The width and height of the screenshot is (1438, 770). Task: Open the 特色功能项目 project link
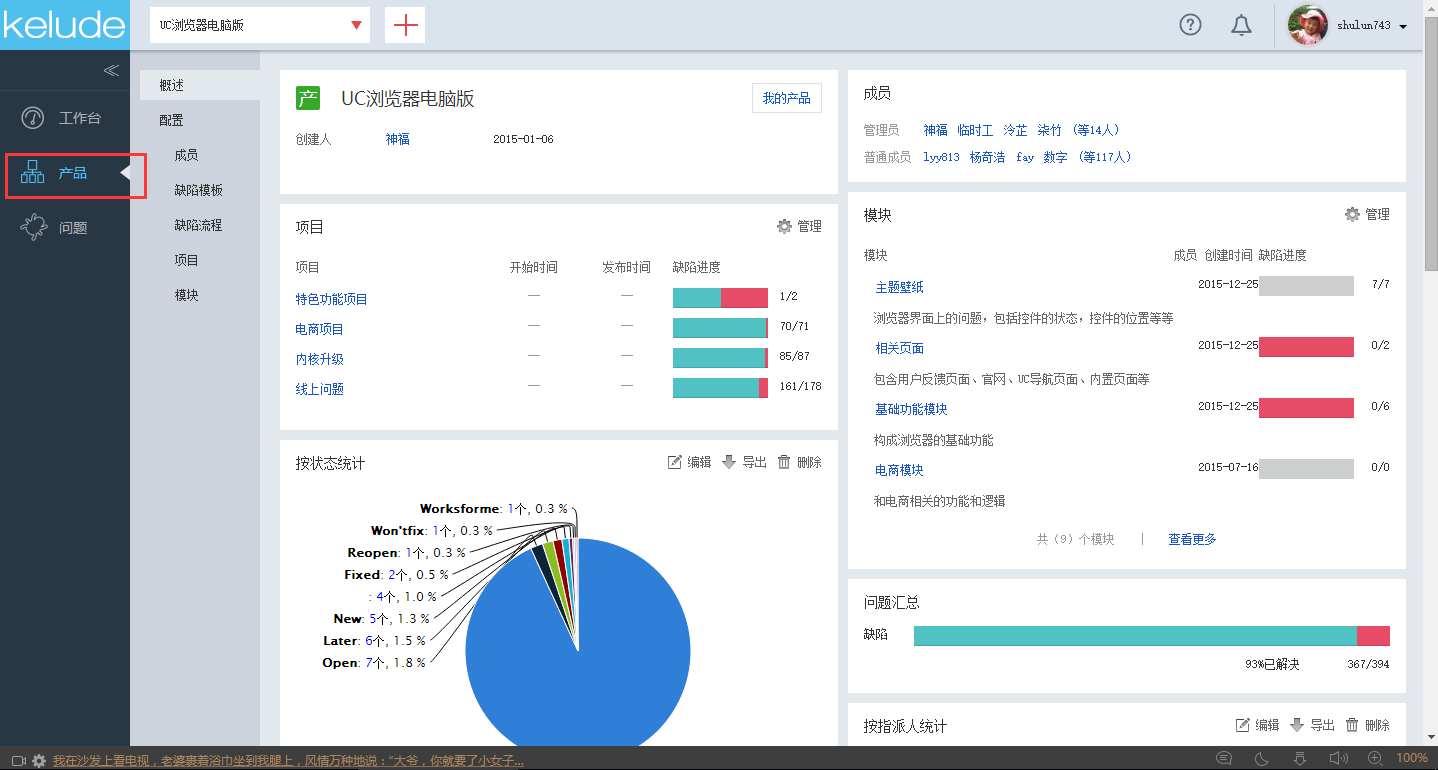coord(332,299)
